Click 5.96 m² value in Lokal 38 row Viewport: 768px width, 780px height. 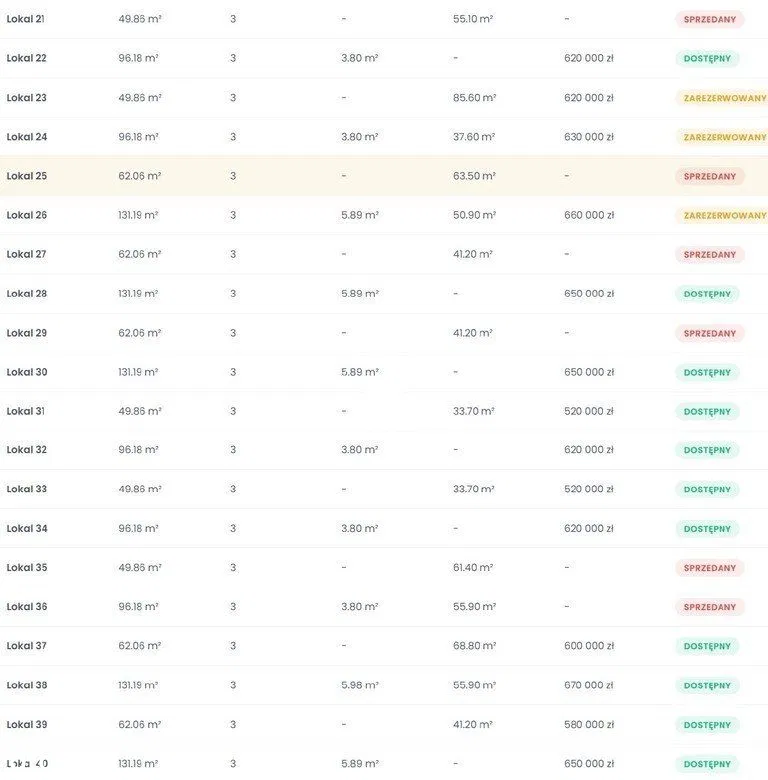click(x=359, y=685)
